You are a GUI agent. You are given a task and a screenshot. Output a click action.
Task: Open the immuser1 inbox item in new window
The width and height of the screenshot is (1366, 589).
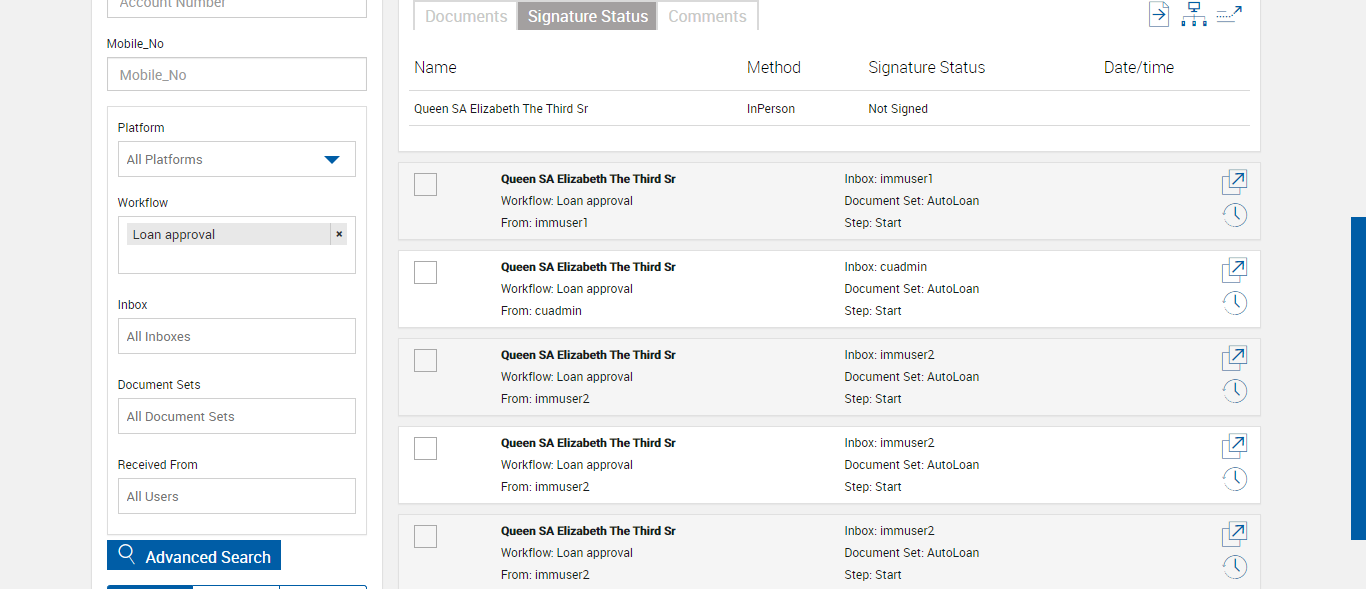click(x=1234, y=182)
